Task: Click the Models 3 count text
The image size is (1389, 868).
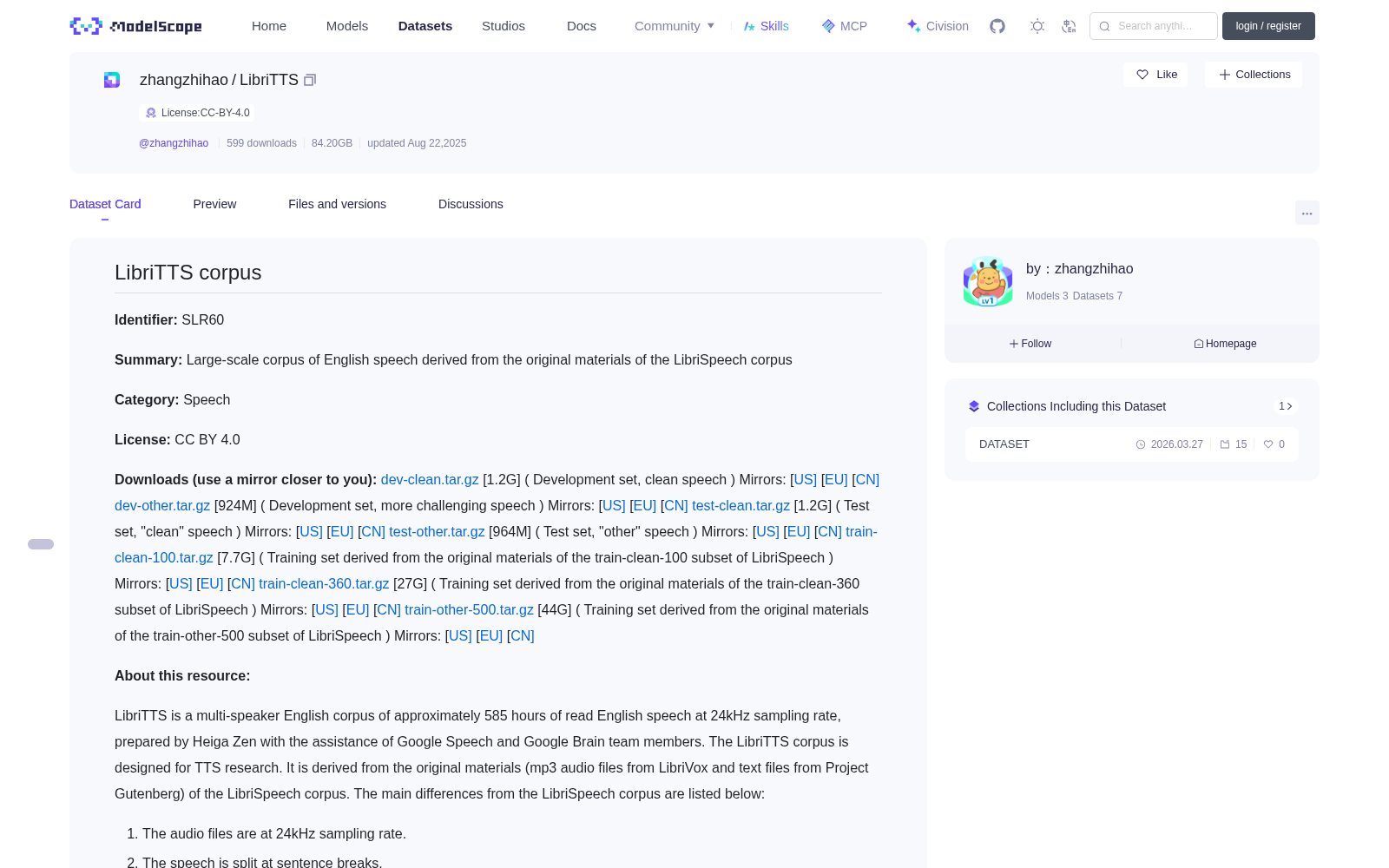Action: [x=1047, y=296]
